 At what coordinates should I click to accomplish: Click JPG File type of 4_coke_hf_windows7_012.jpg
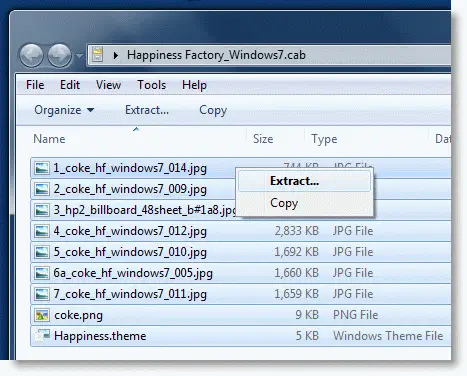[x=353, y=231]
